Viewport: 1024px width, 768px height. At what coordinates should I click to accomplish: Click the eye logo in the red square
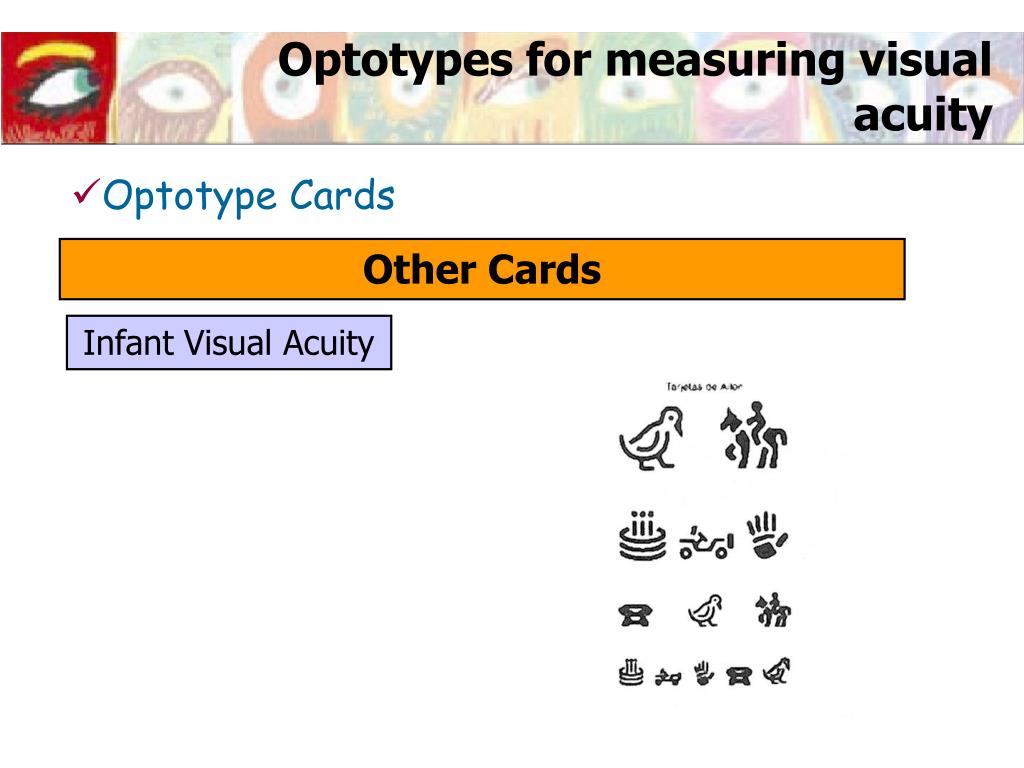59,88
